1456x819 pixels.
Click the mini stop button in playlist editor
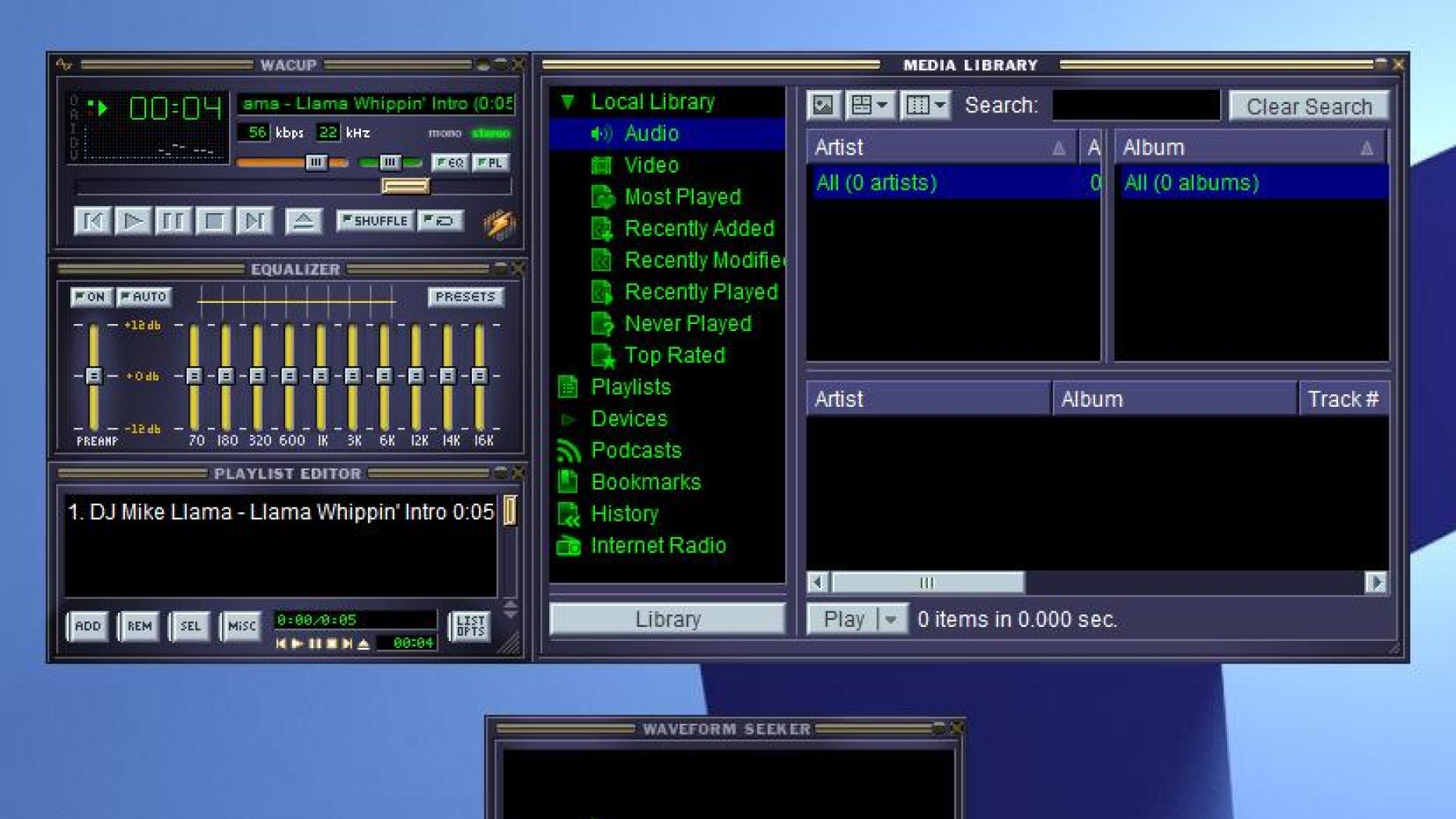click(331, 644)
